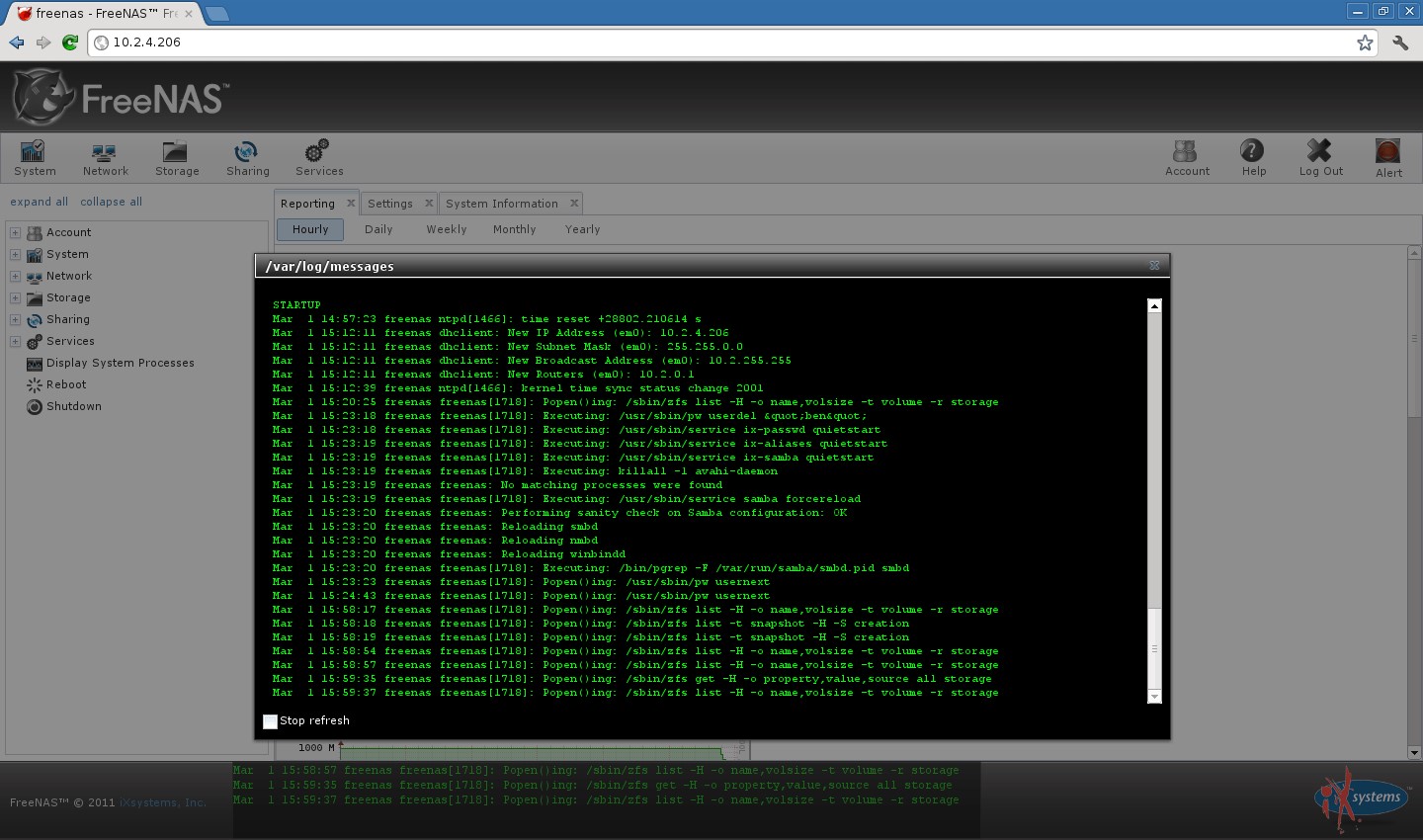The image size is (1423, 840).
Task: Click the collapse all link
Action: tap(110, 202)
